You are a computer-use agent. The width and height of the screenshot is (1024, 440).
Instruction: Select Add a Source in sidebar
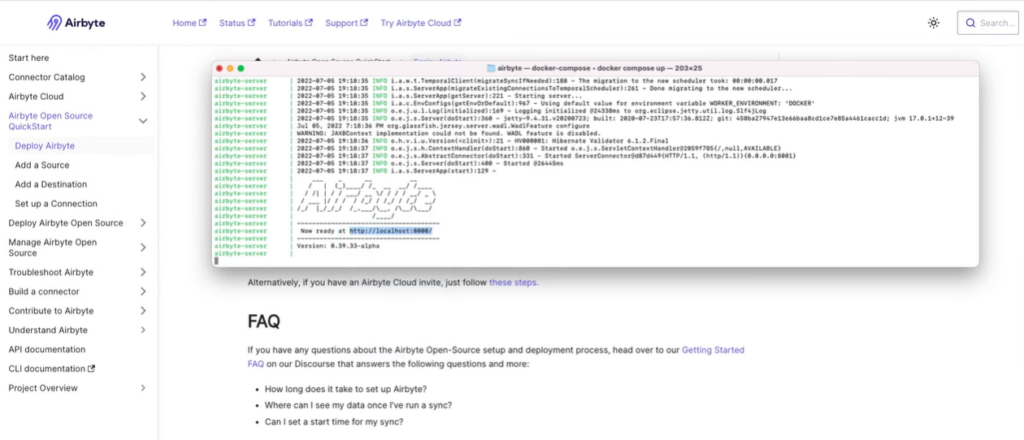click(42, 165)
